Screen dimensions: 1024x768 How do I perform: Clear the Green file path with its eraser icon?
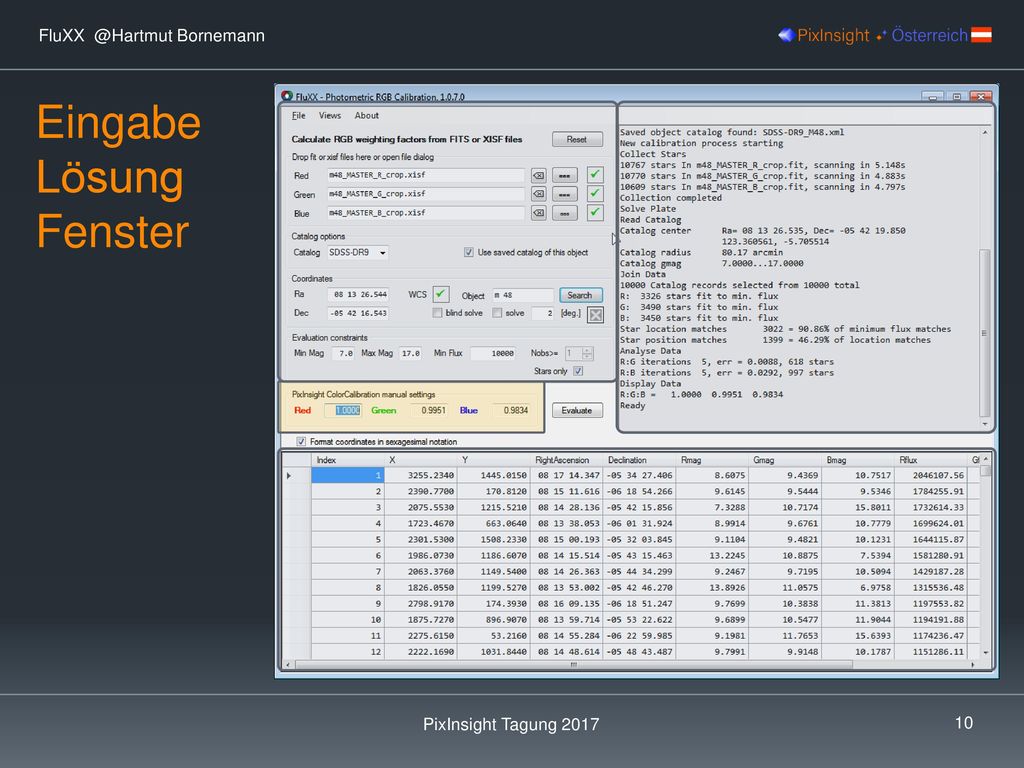[x=539, y=194]
